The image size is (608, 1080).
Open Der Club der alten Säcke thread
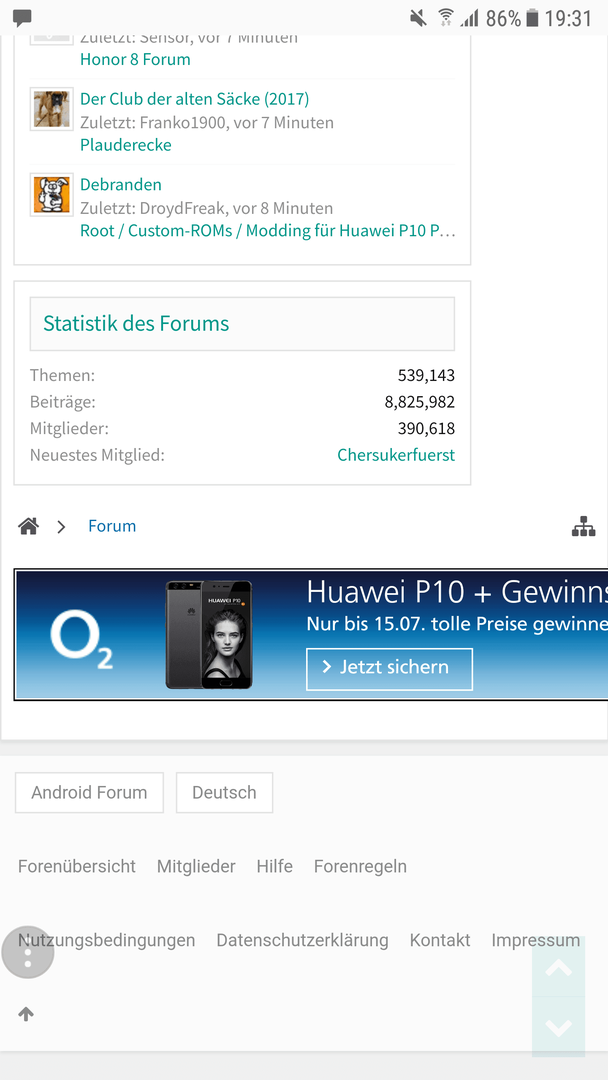[195, 99]
